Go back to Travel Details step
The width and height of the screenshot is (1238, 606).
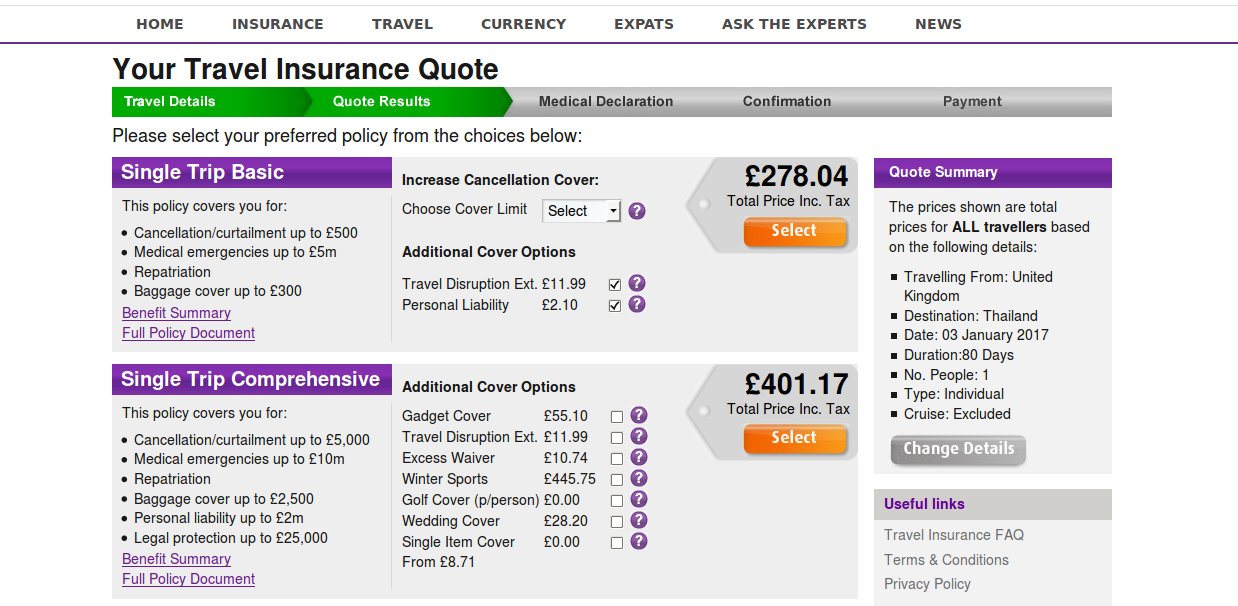pos(170,101)
